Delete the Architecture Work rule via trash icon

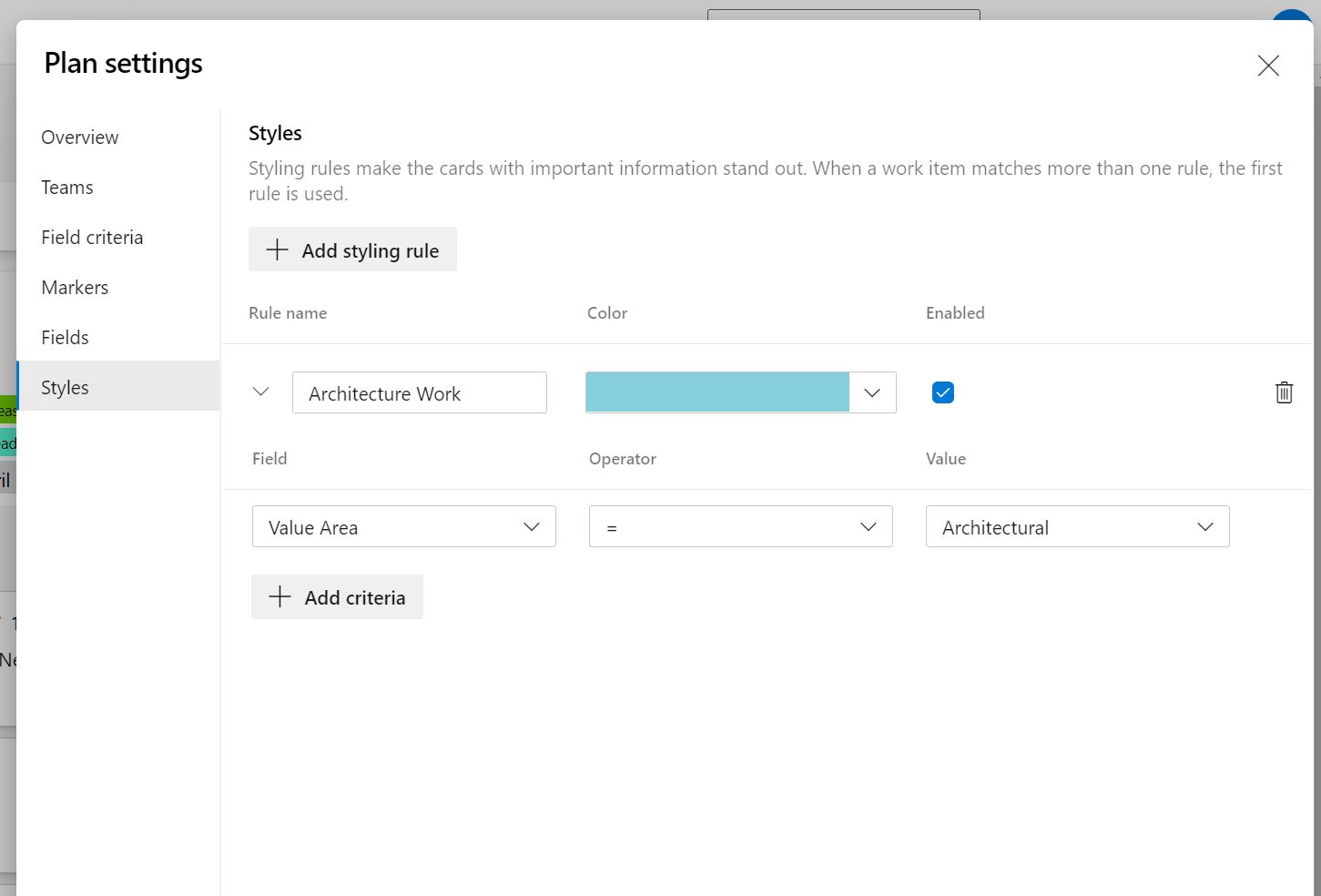1284,392
